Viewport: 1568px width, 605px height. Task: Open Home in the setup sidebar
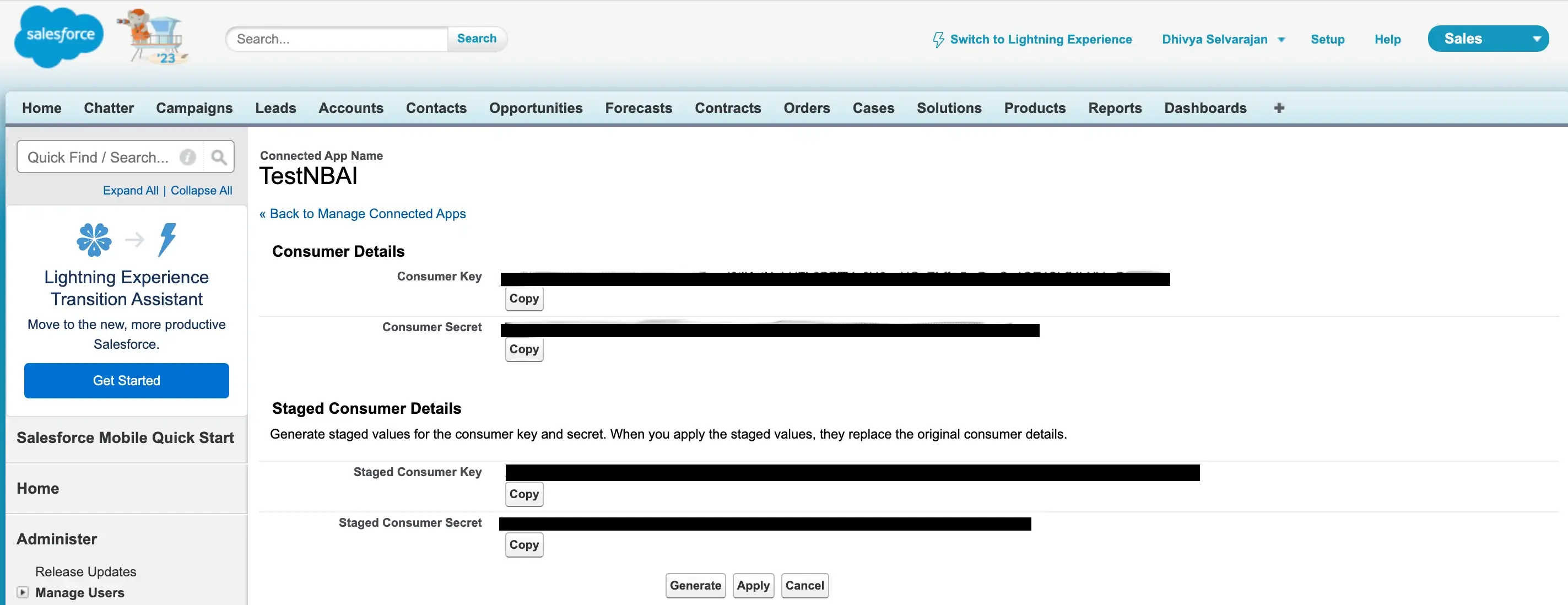pos(37,488)
